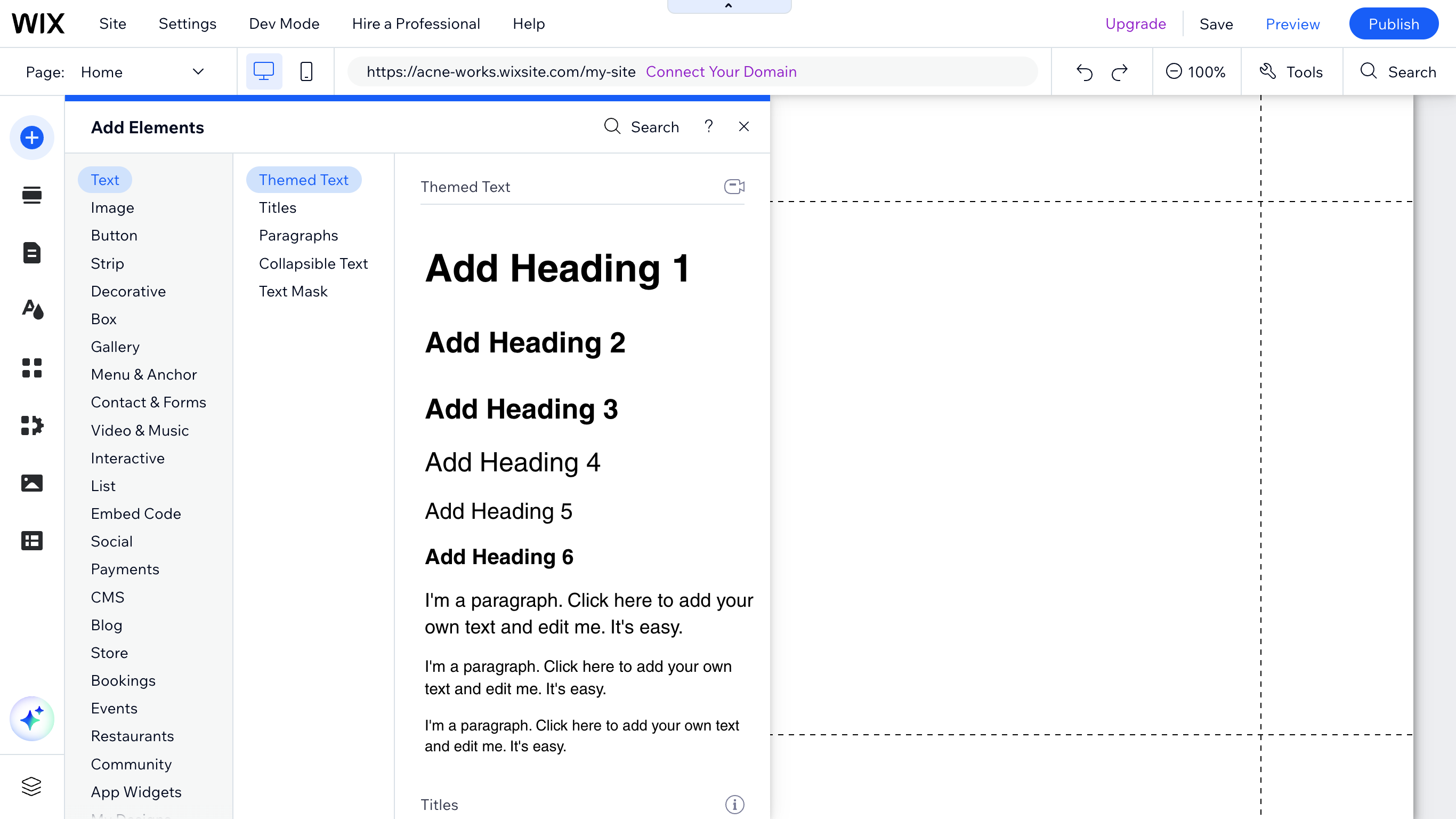Click the Upgrade link
The image size is (1456, 819).
click(1135, 24)
